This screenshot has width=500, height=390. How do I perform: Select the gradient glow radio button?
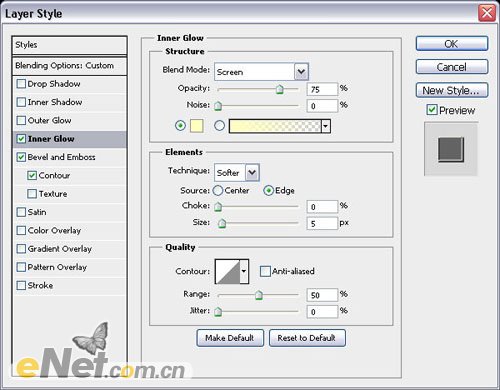pos(219,126)
